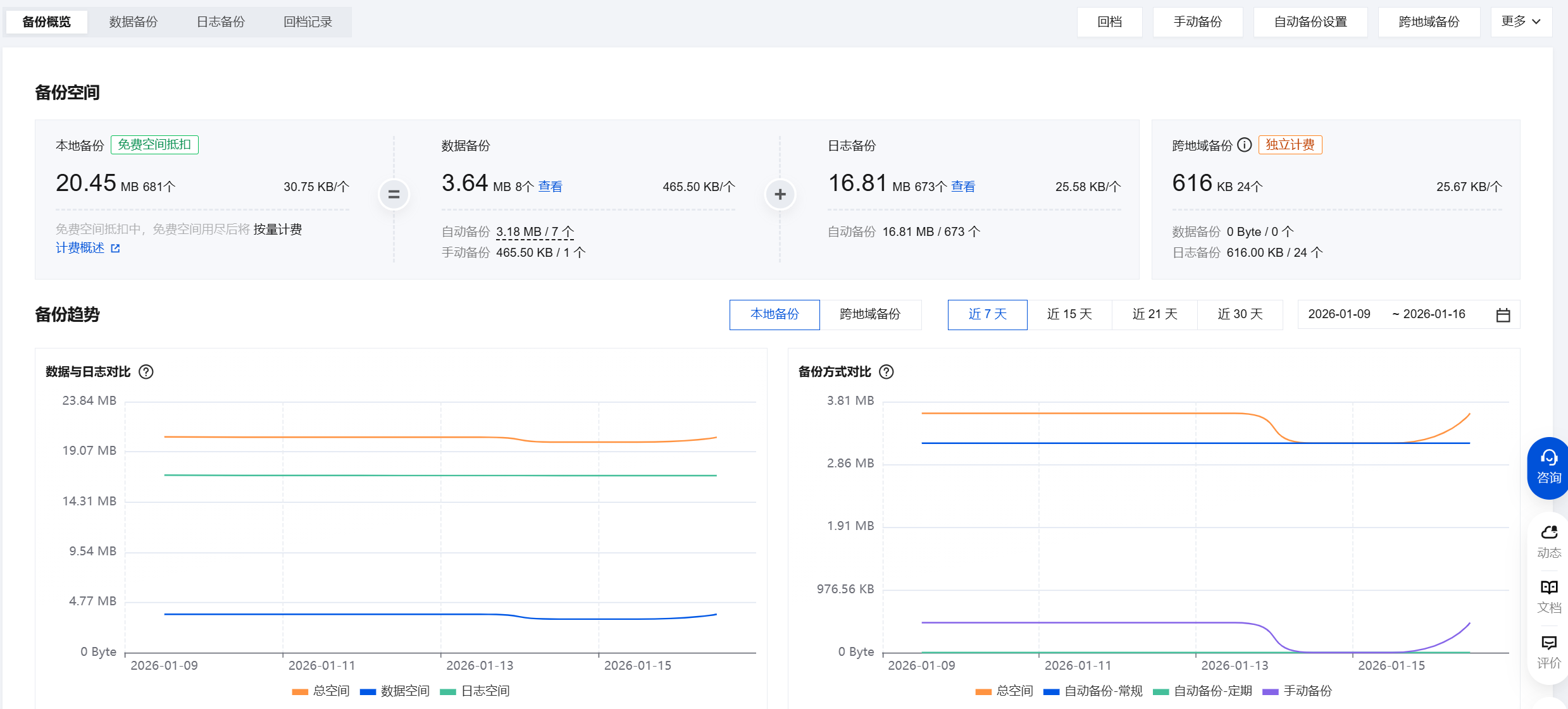Viewport: 1568px width, 709px height.
Task: Click orange 总空间 swatch in left legend
Action: (x=300, y=691)
